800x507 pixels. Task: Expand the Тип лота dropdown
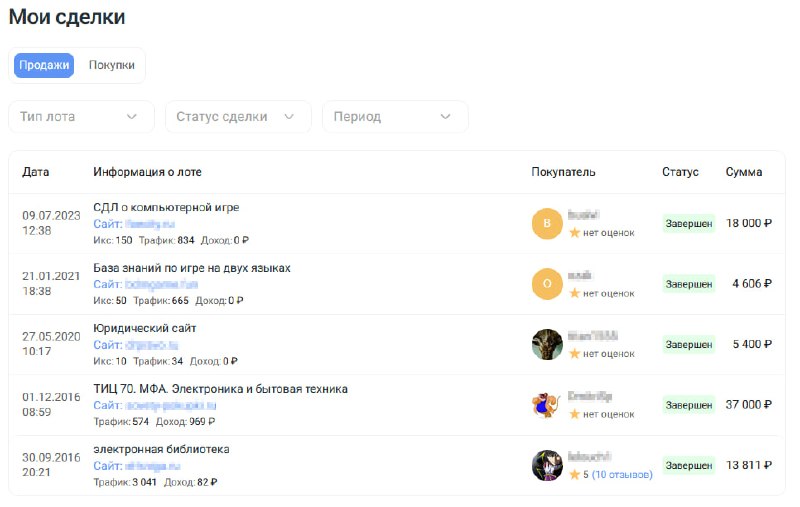coord(81,117)
